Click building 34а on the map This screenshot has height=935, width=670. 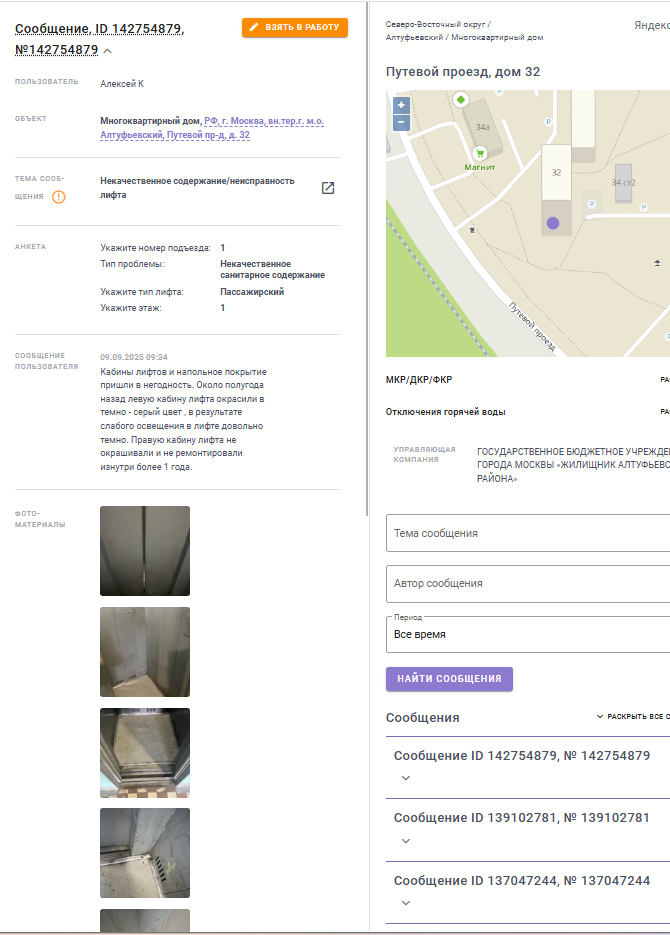point(482,127)
